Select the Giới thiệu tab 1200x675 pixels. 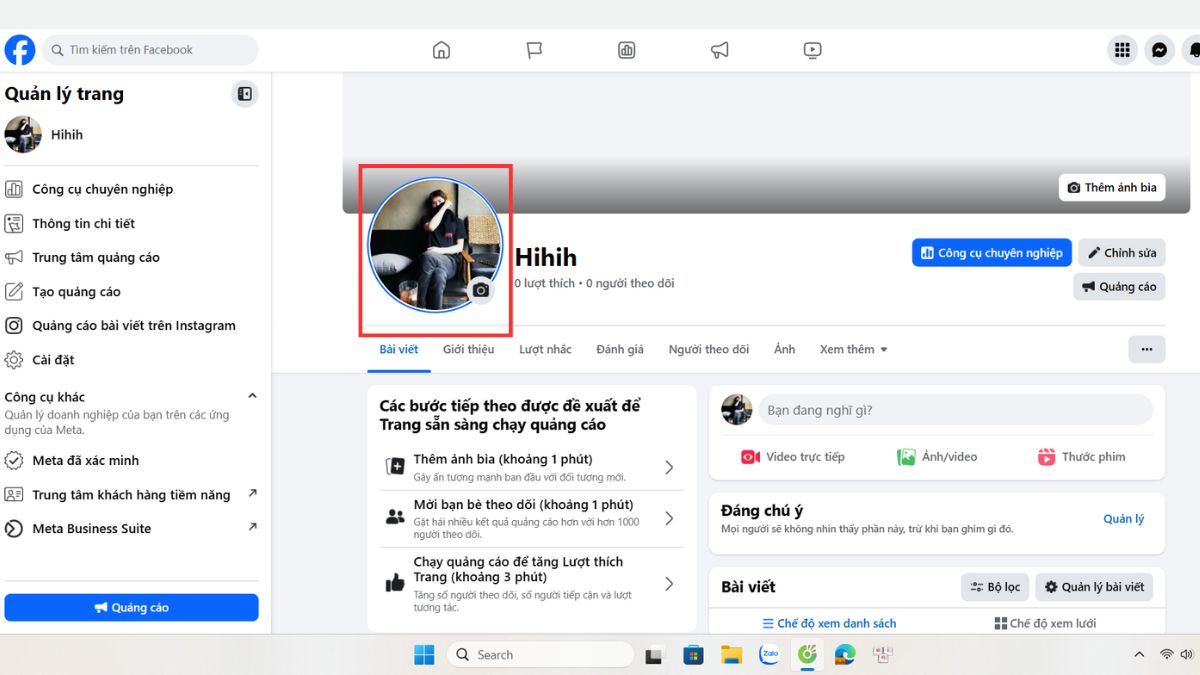click(x=469, y=349)
